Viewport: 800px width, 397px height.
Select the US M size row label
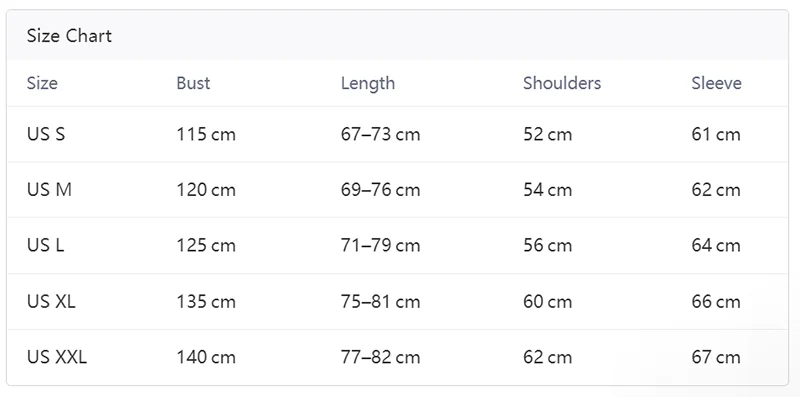(x=49, y=190)
